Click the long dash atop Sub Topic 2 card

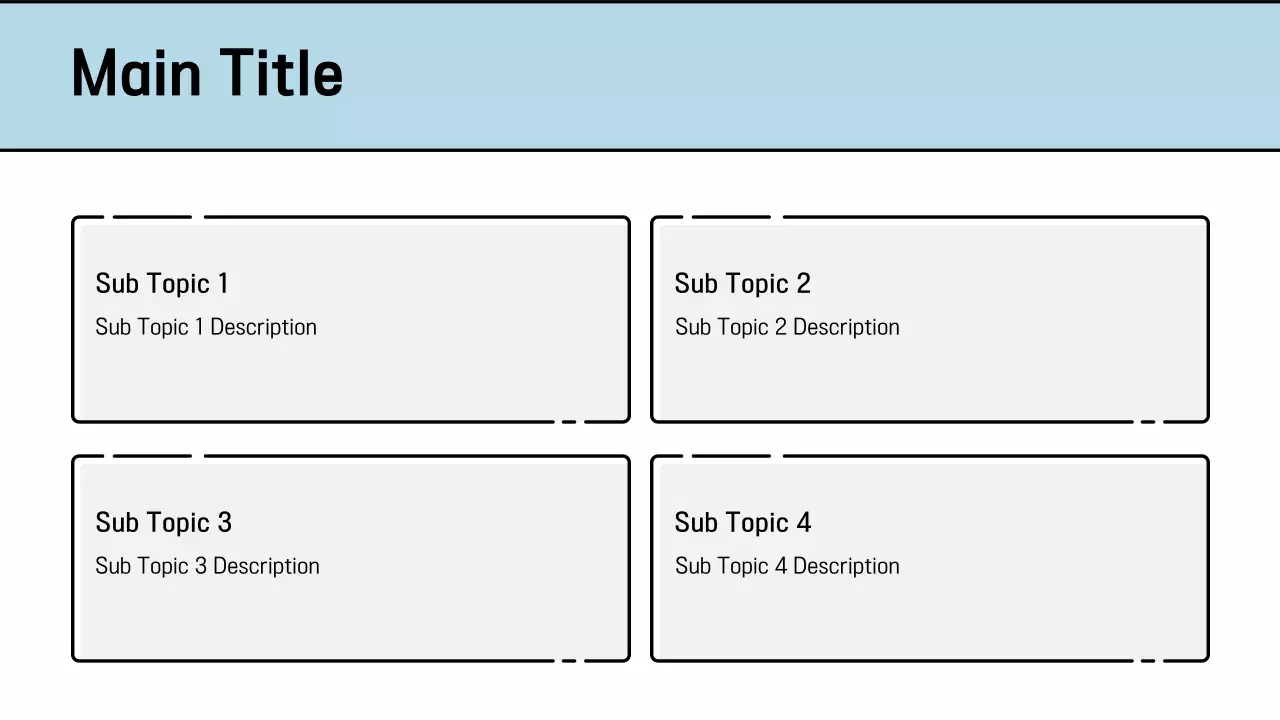(x=731, y=216)
